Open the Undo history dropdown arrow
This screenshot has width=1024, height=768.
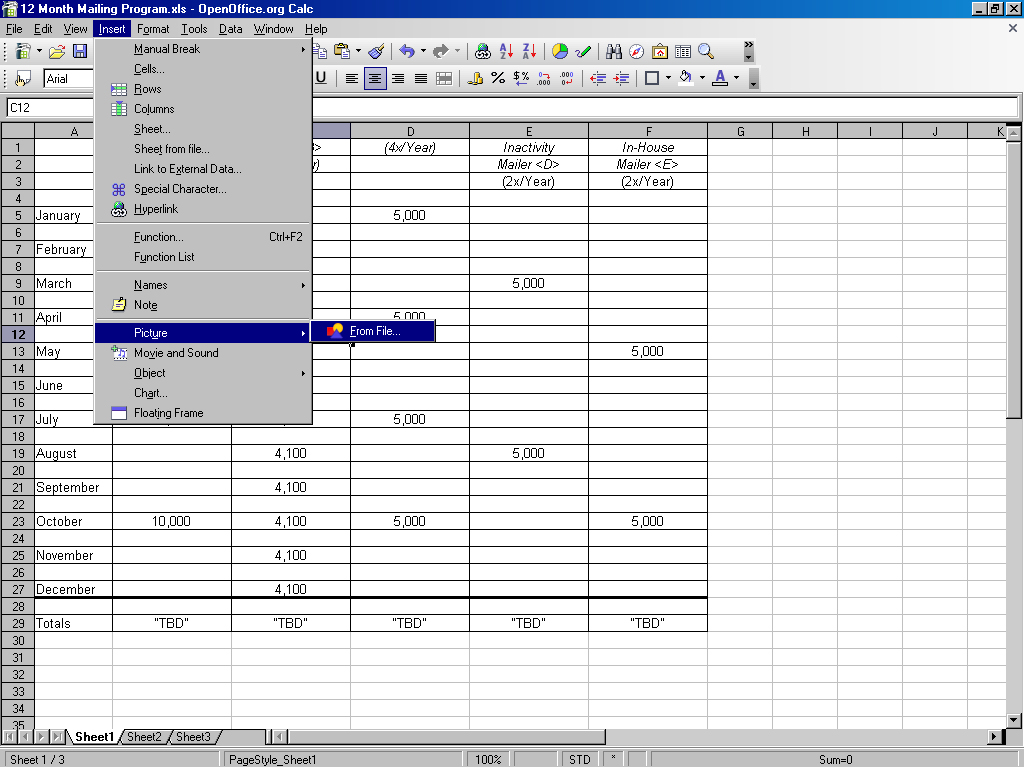[423, 51]
